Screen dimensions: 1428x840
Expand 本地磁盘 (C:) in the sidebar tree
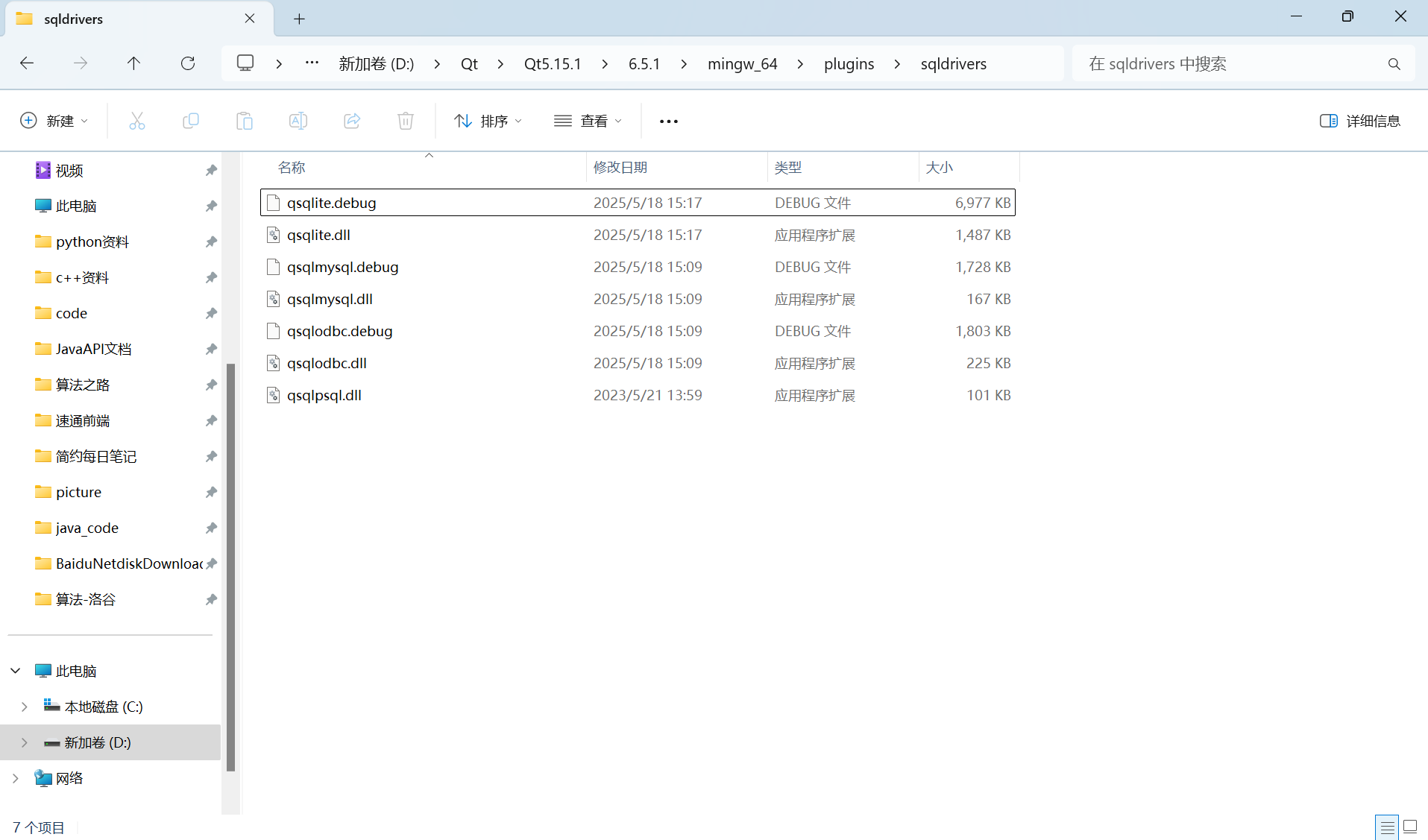[x=23, y=706]
